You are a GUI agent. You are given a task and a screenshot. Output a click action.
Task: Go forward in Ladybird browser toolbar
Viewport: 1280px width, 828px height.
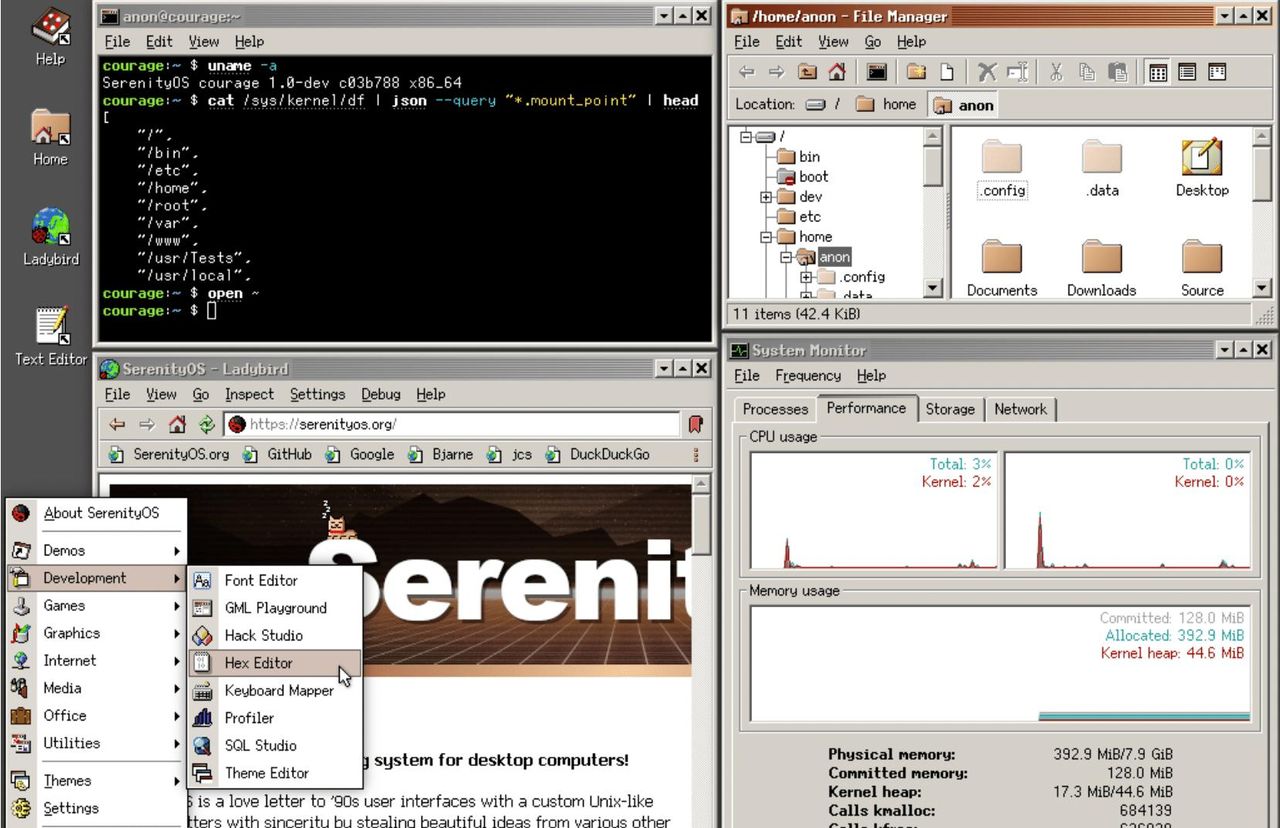147,424
